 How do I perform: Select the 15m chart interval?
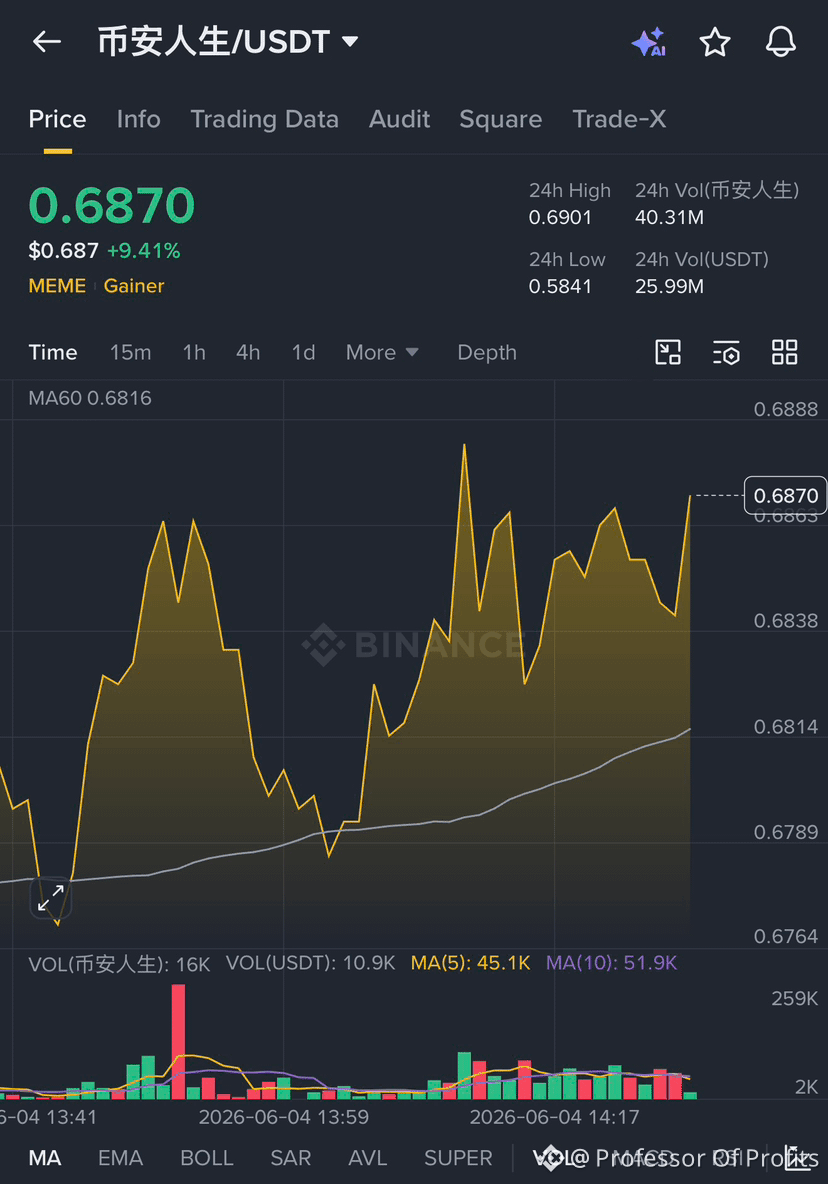(131, 353)
